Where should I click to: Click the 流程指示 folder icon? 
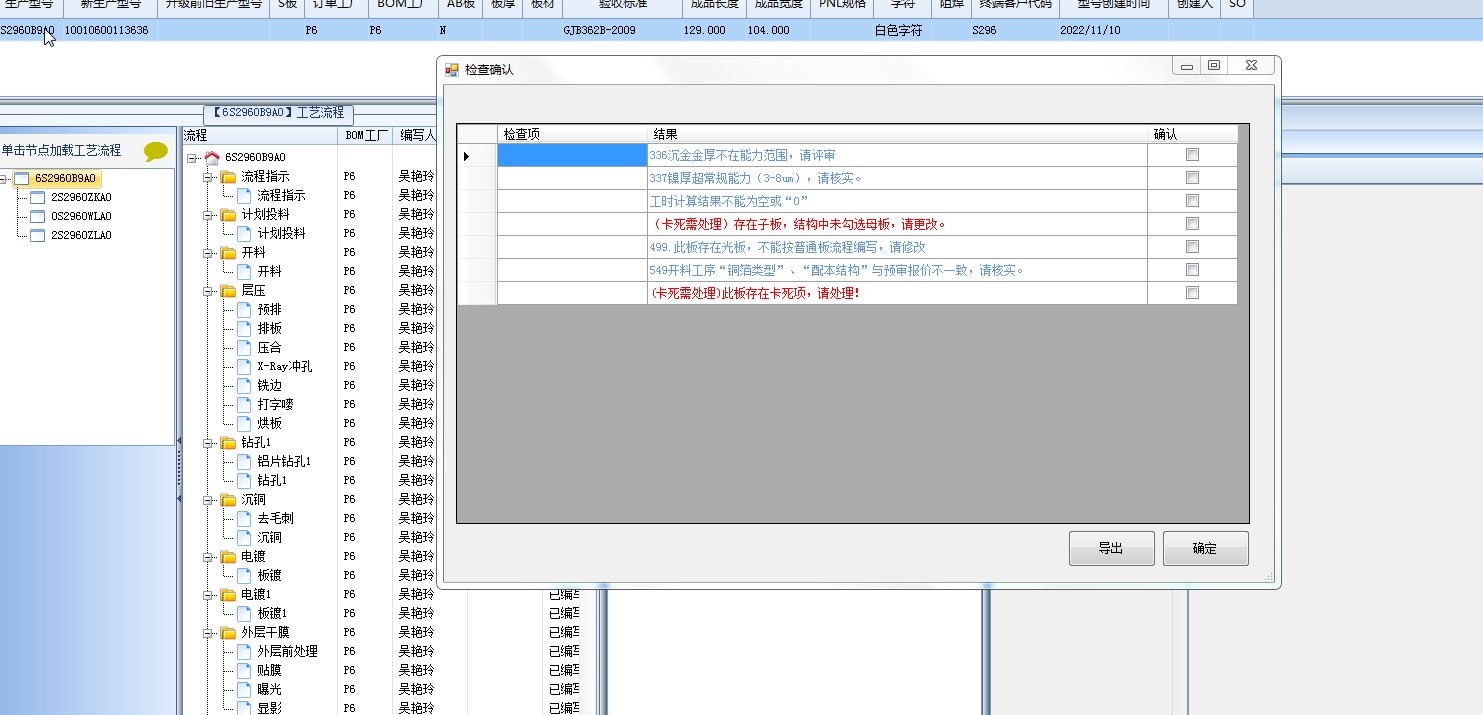[x=228, y=176]
